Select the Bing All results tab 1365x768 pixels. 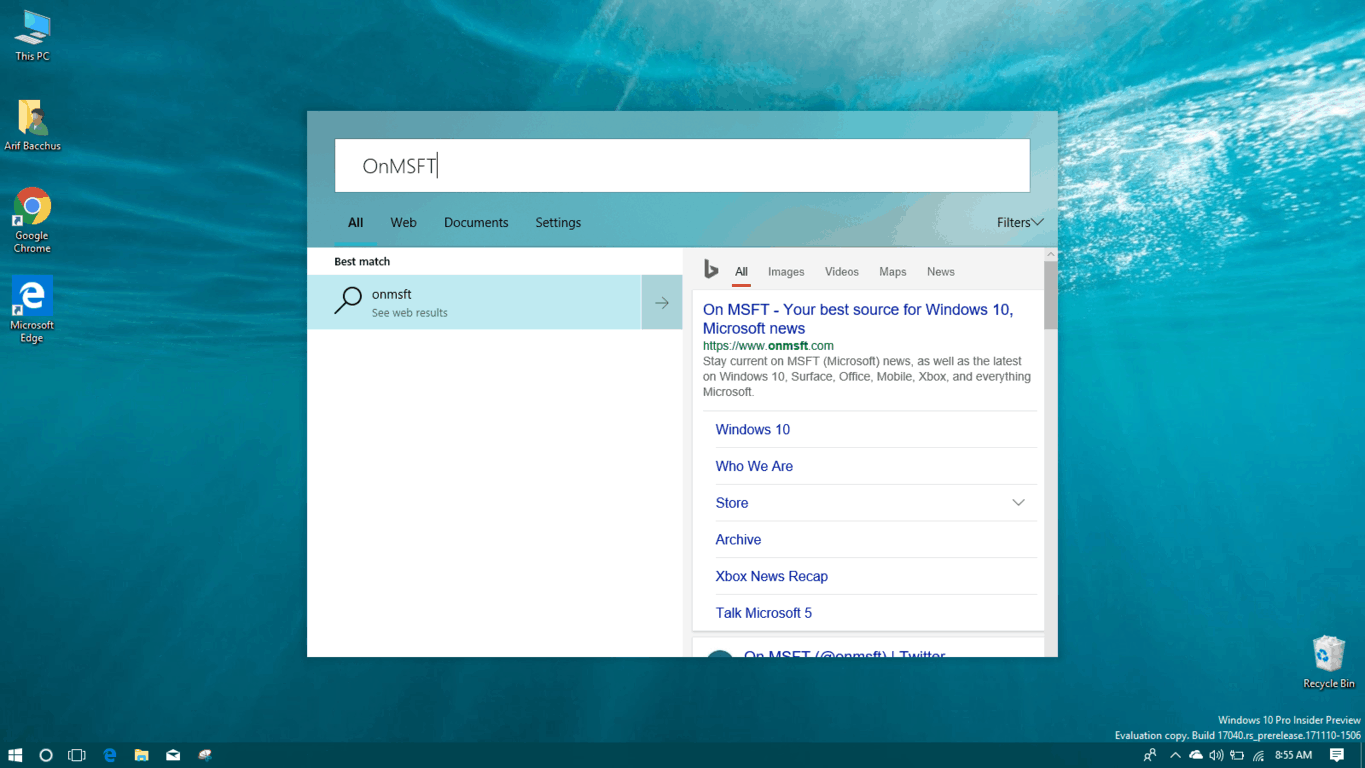741,272
